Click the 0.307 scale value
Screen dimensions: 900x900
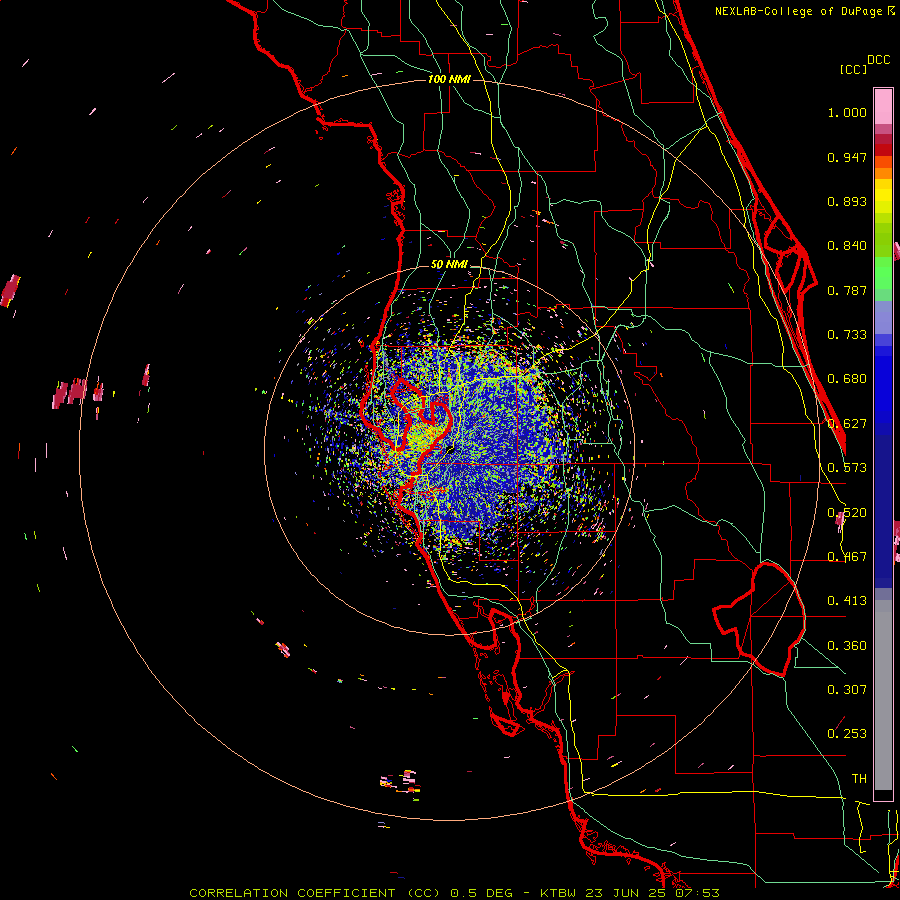(847, 689)
